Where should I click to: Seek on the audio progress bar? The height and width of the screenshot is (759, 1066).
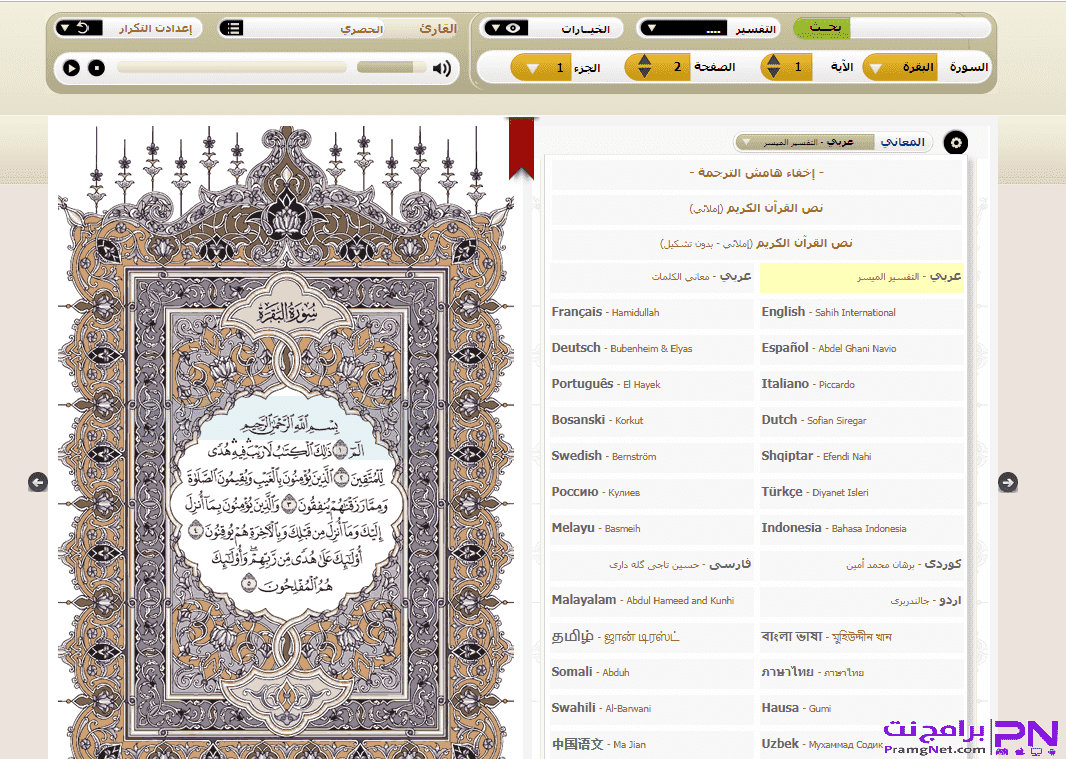(x=231, y=67)
